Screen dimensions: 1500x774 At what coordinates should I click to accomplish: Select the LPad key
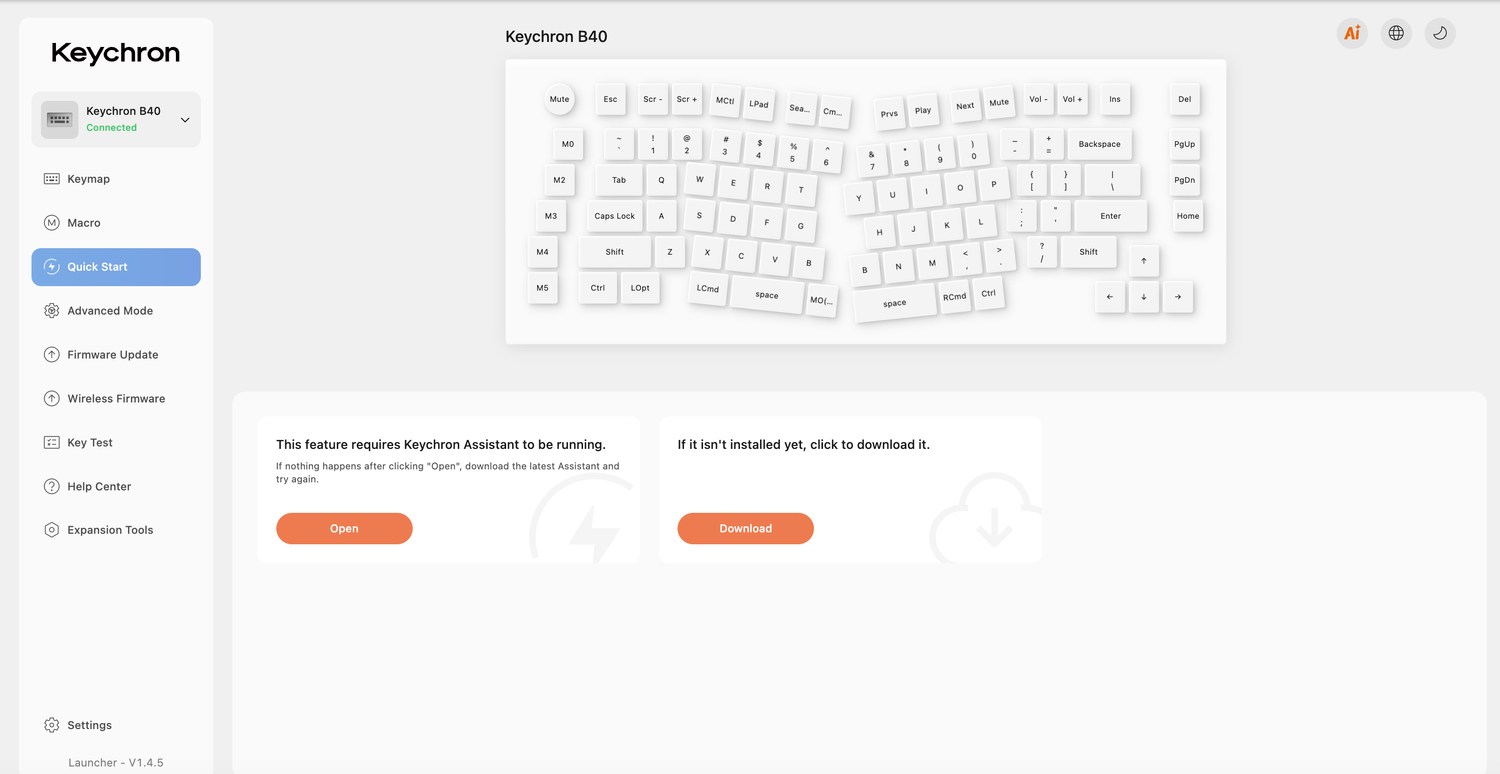coord(759,104)
